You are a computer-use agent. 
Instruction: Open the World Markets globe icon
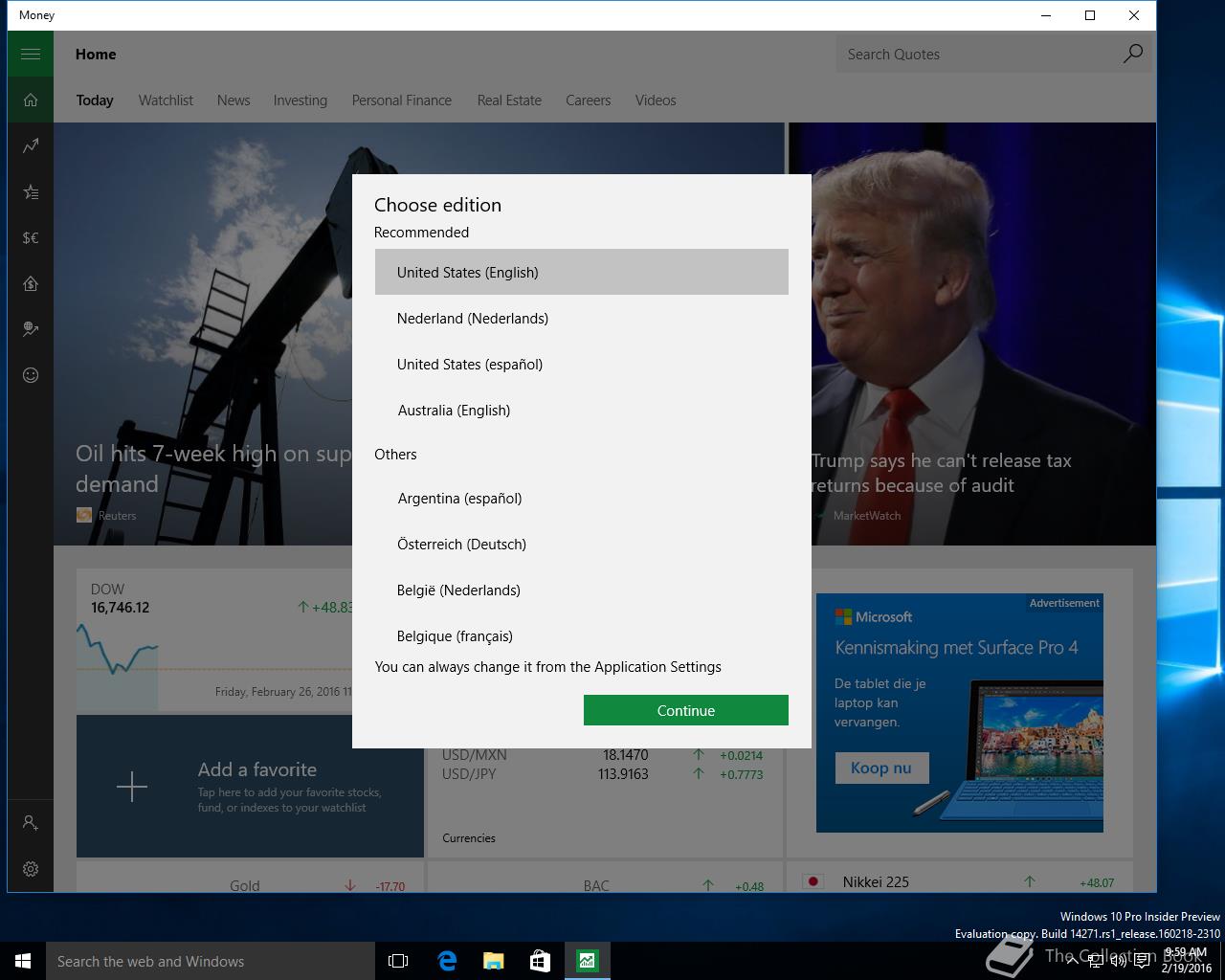click(31, 329)
